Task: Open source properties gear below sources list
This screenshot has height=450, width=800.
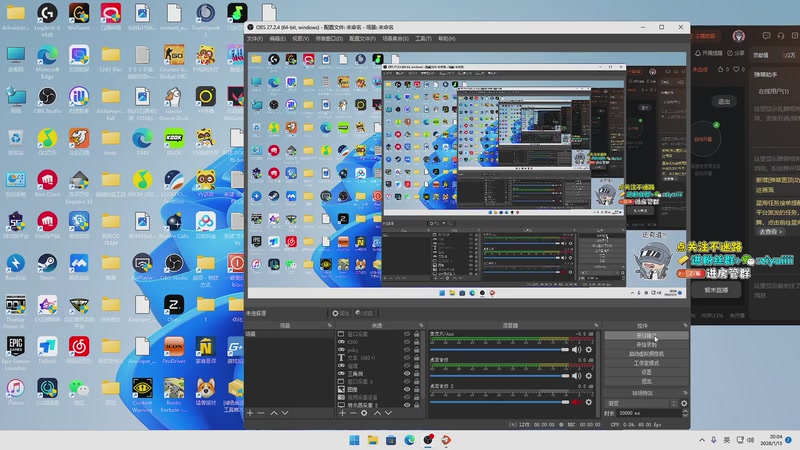Action: tap(364, 413)
